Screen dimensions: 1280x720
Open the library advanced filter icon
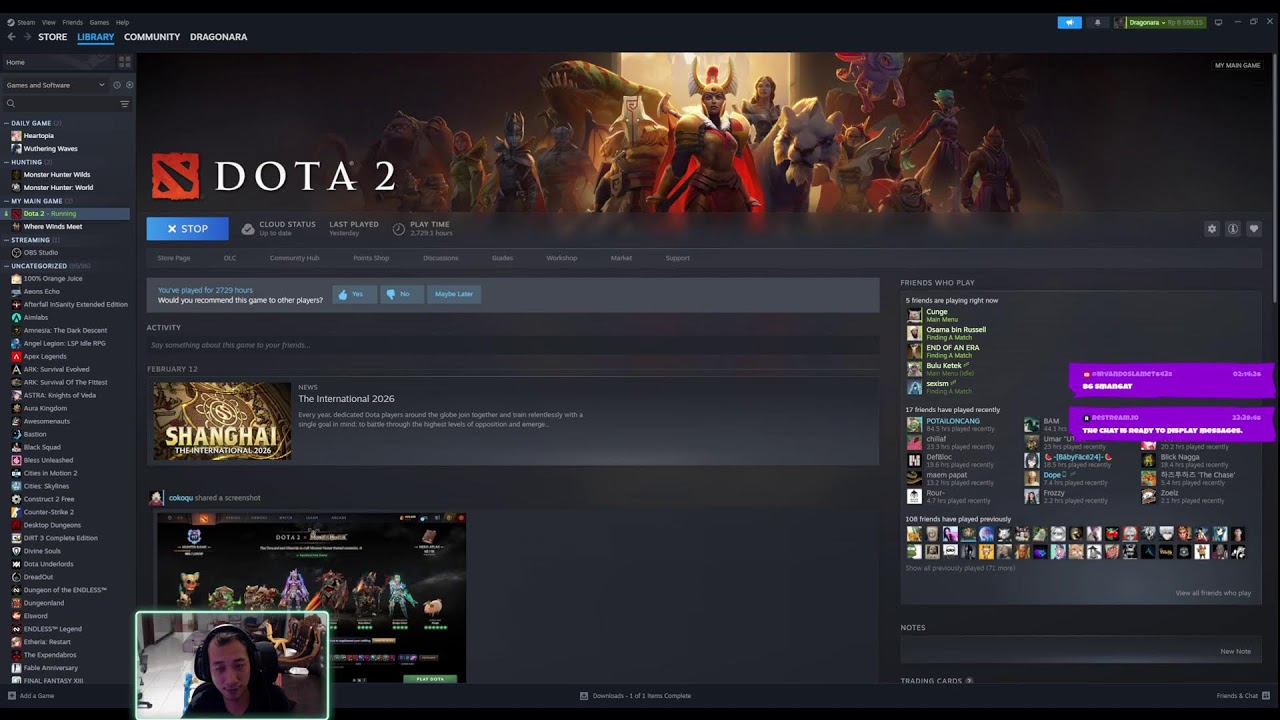pyautogui.click(x=125, y=104)
